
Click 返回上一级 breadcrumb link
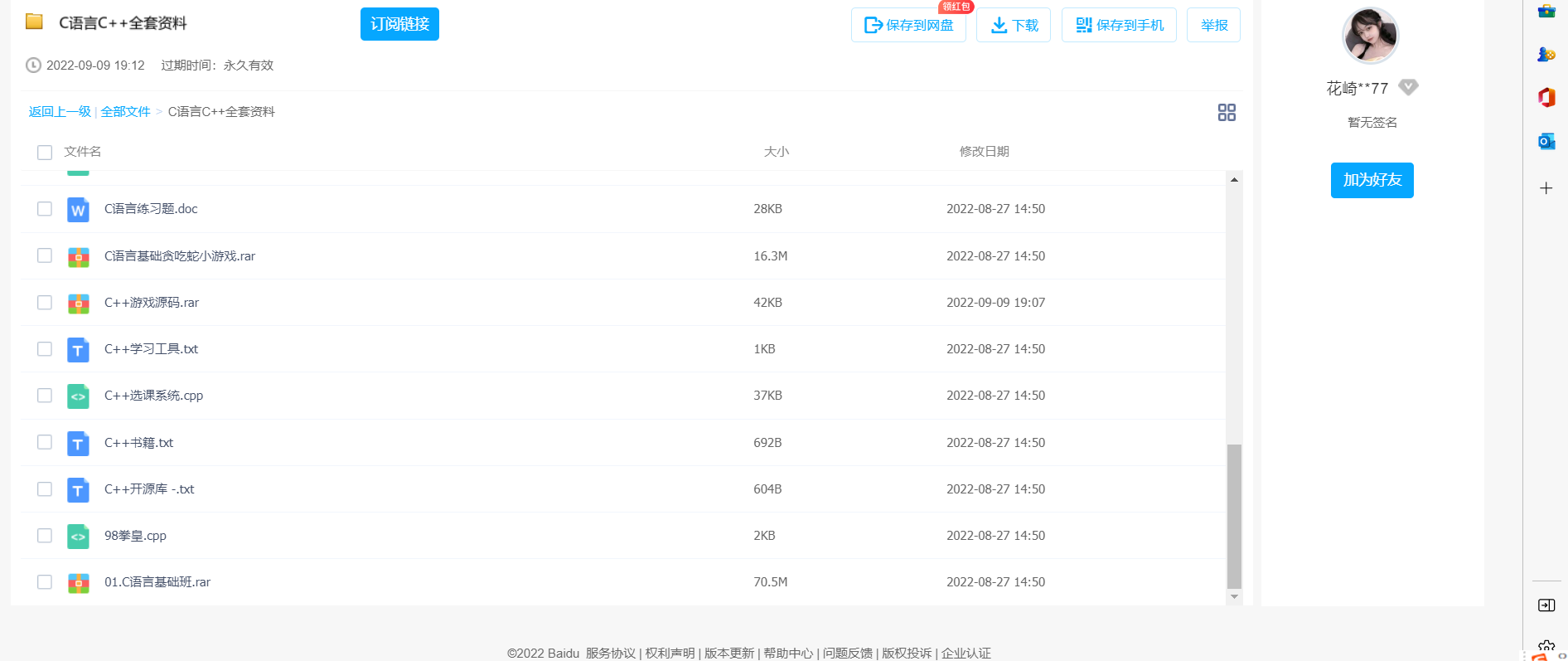(60, 112)
